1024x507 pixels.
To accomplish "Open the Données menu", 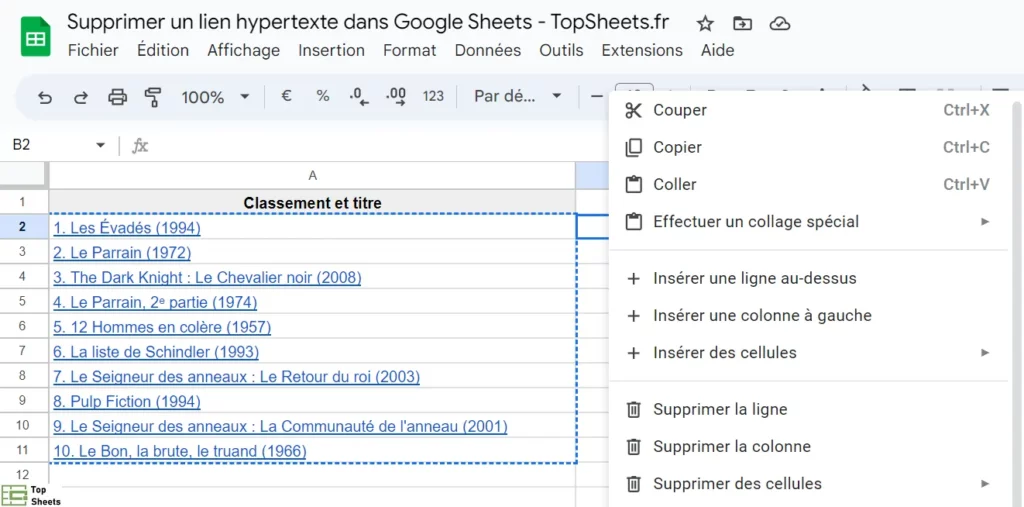I will coord(488,50).
